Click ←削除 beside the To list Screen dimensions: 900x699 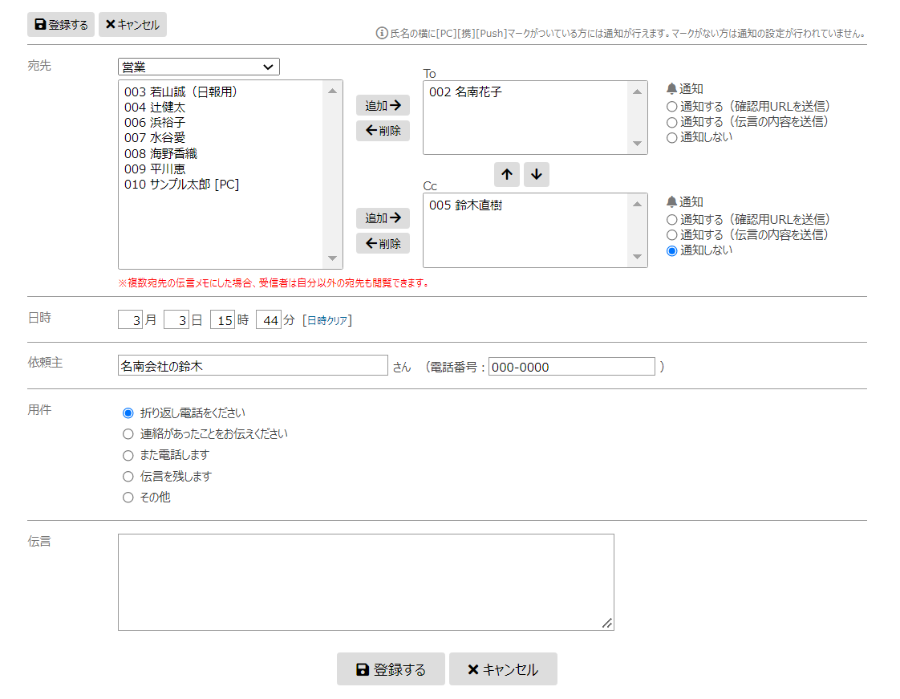click(382, 131)
